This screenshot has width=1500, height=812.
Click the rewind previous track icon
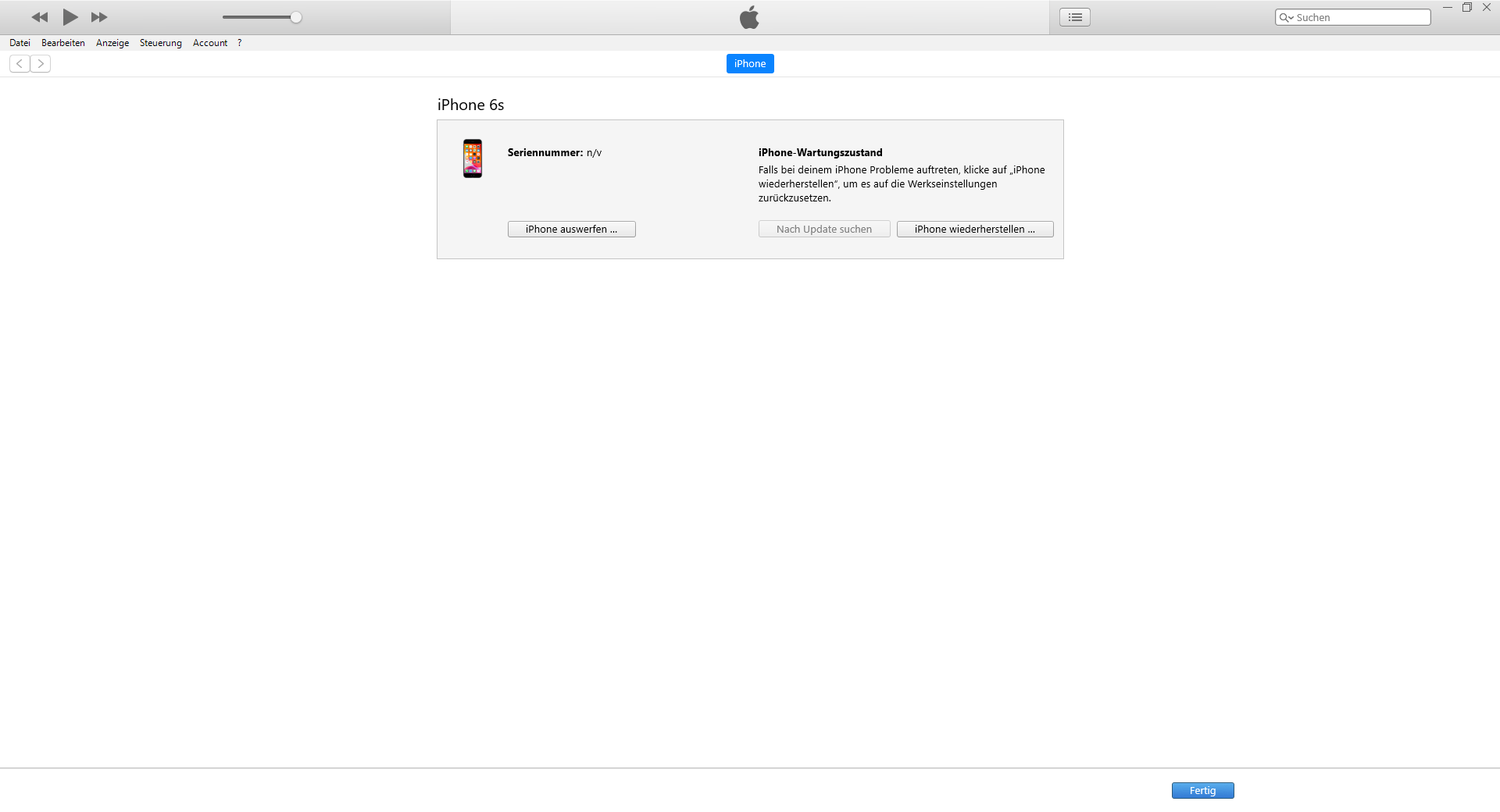[x=40, y=17]
